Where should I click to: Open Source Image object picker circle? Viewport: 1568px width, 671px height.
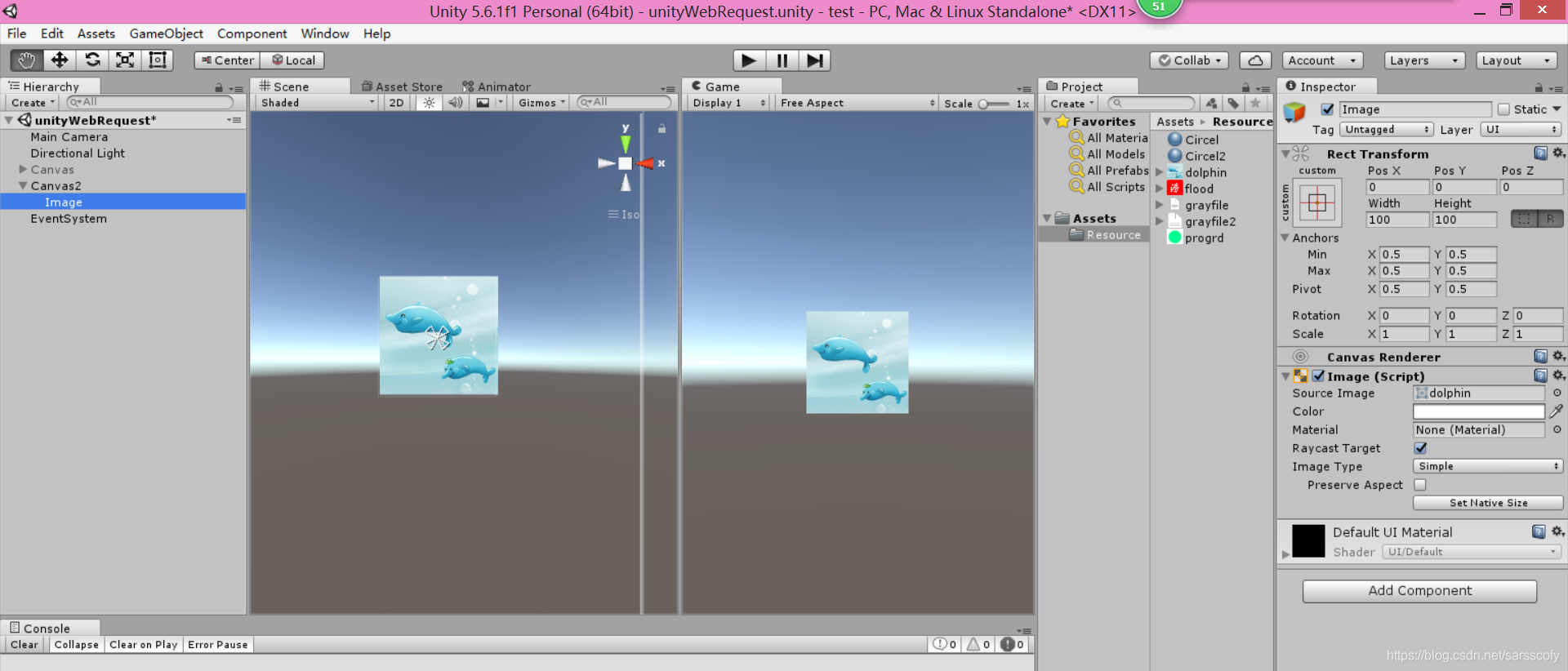(1557, 393)
